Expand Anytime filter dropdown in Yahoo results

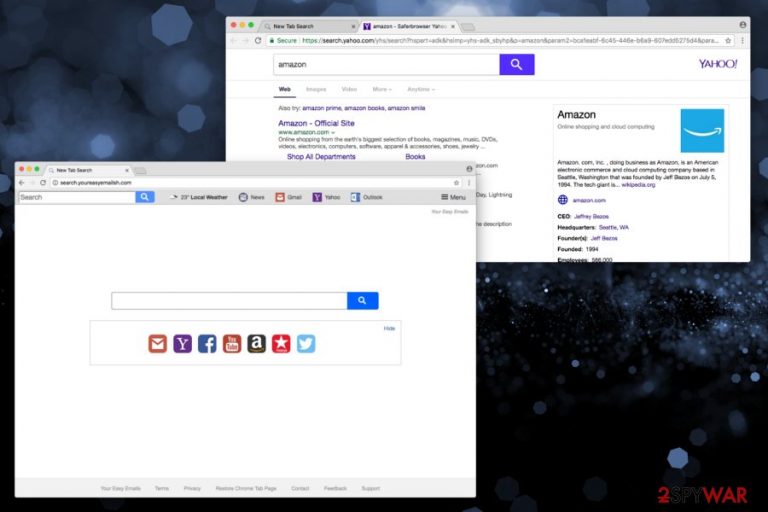pos(421,89)
